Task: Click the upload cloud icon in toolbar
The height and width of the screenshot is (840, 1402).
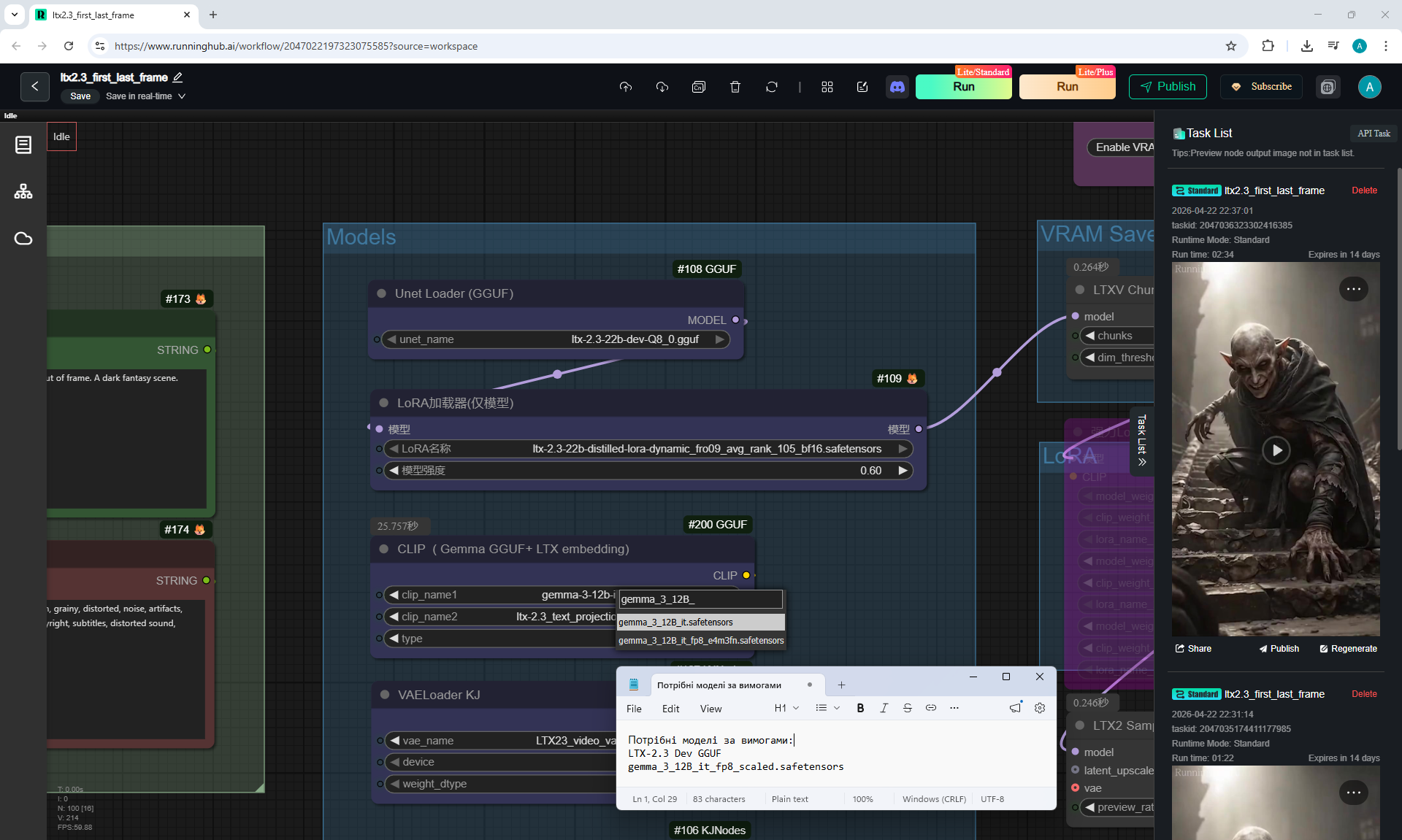Action: (x=626, y=87)
